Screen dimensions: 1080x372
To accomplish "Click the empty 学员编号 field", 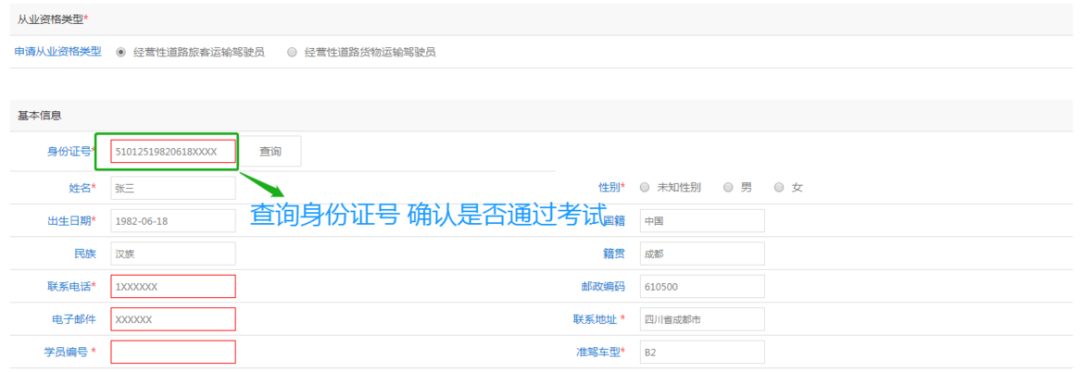I will click(173, 352).
